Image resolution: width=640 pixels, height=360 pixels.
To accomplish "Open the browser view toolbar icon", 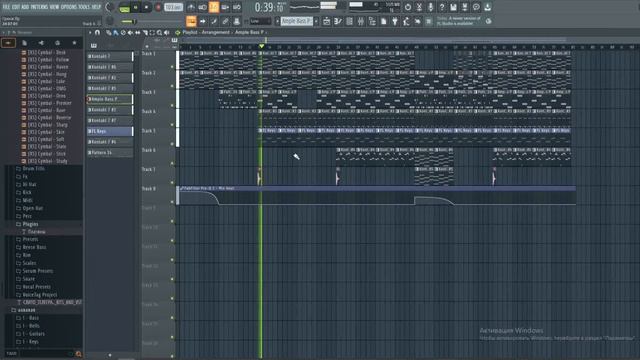I will pyautogui.click(x=372, y=21).
